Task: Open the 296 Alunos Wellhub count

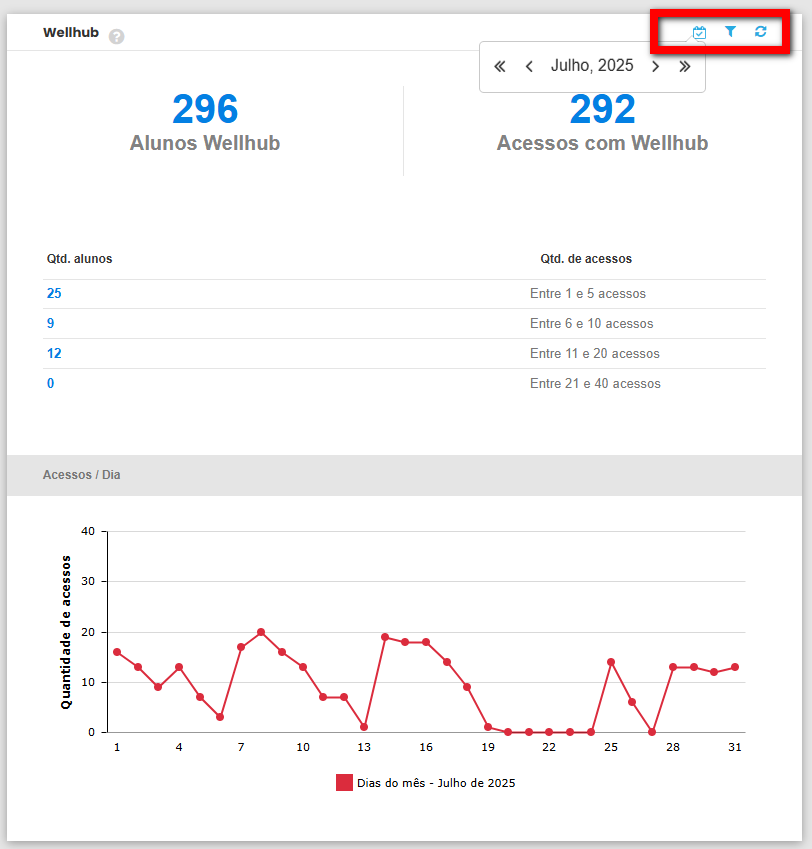Action: [205, 109]
